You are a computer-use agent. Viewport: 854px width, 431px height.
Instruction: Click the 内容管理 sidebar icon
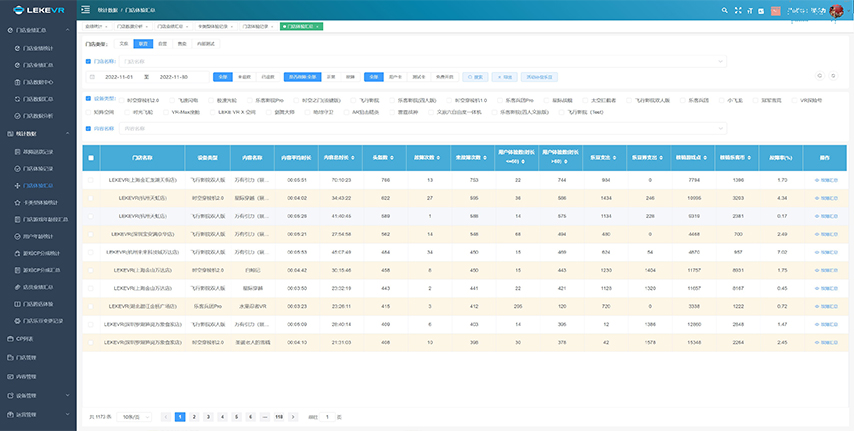pos(10,377)
